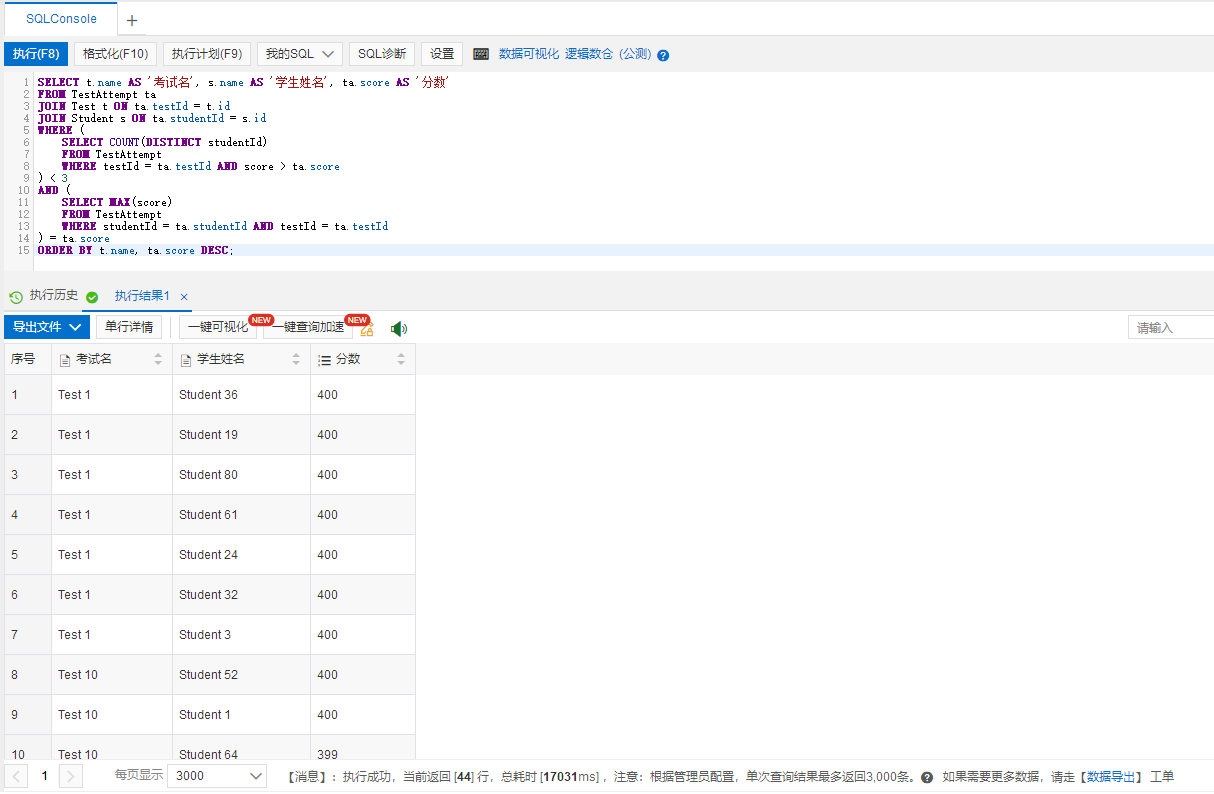Click help icon in the status message
Viewport: 1214px width, 794px height.
927,777
